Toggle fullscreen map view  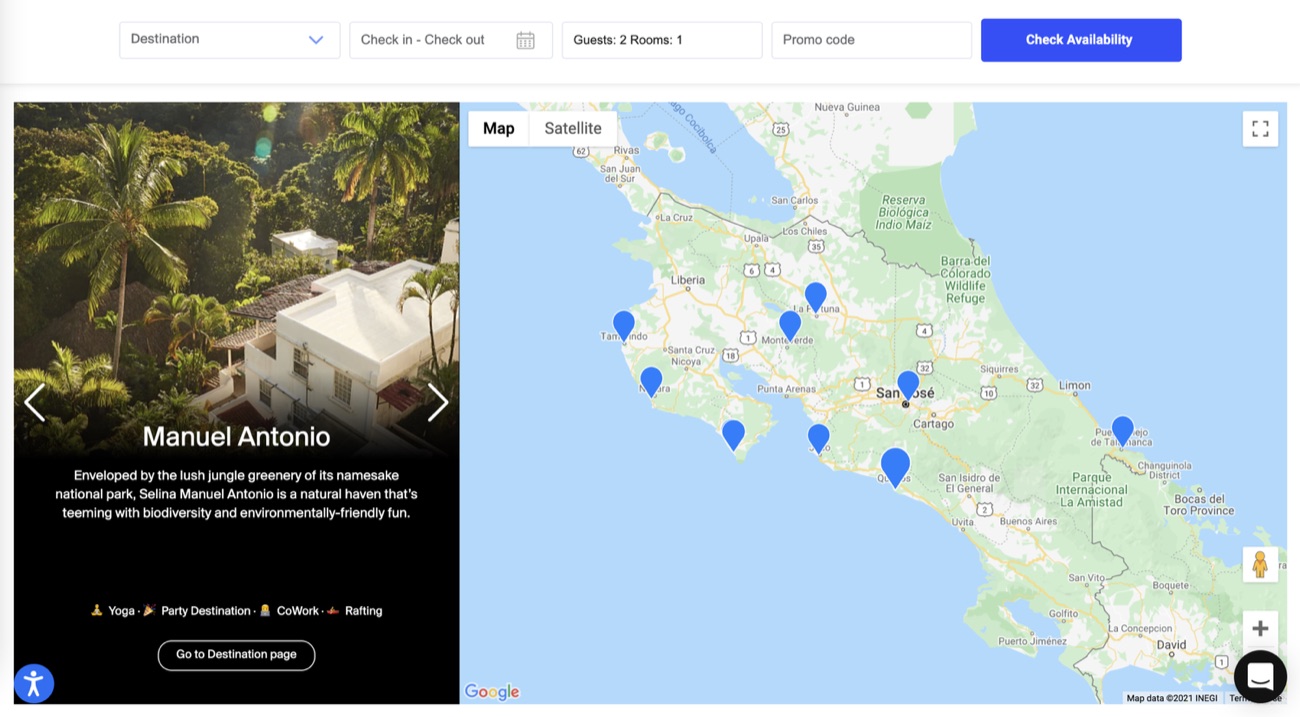click(x=1260, y=129)
